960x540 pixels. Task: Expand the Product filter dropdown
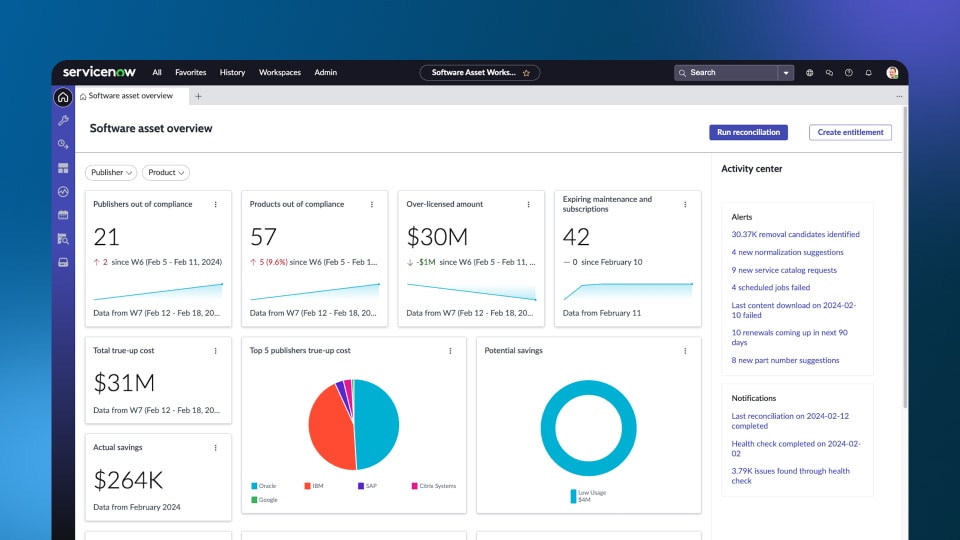[166, 173]
